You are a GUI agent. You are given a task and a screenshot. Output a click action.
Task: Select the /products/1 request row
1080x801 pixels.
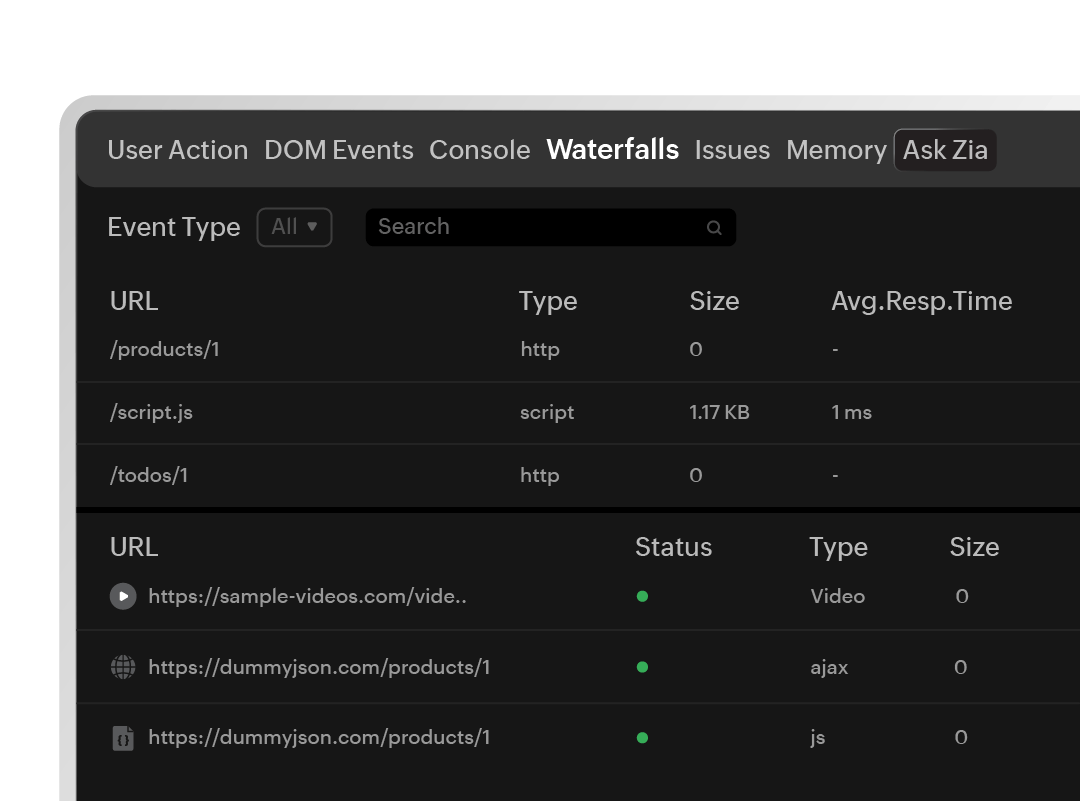tap(164, 349)
